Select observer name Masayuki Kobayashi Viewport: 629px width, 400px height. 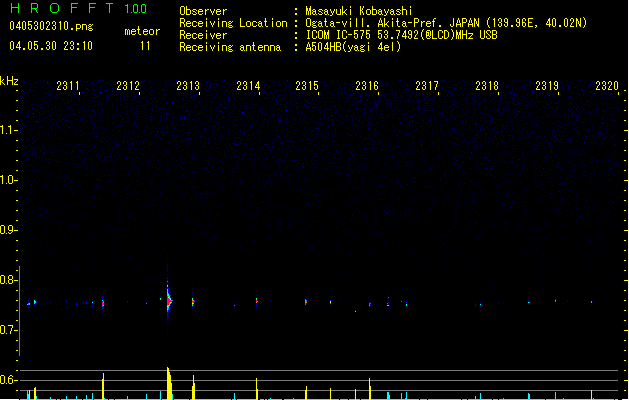359,11
